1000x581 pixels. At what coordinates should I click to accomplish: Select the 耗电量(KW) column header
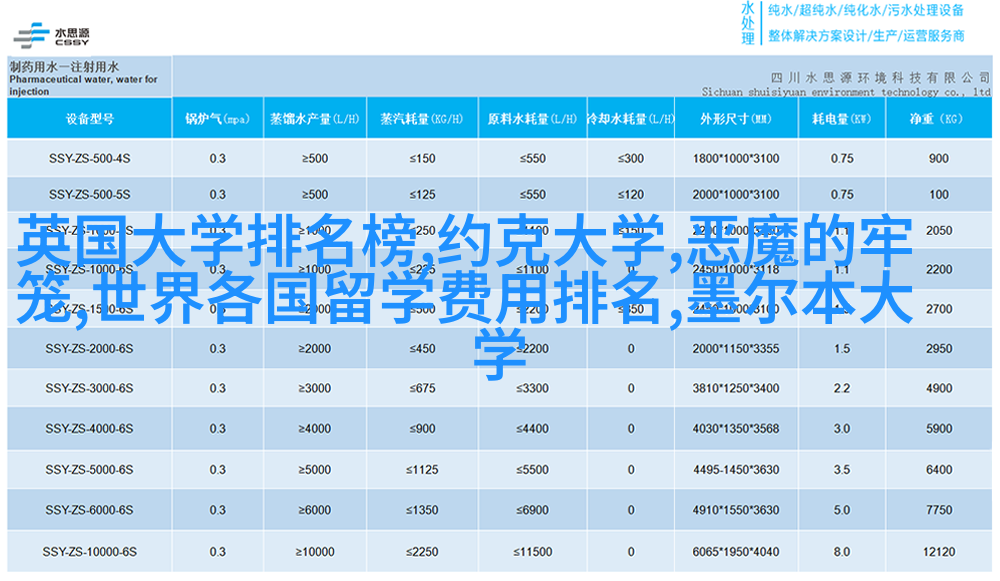click(x=842, y=119)
